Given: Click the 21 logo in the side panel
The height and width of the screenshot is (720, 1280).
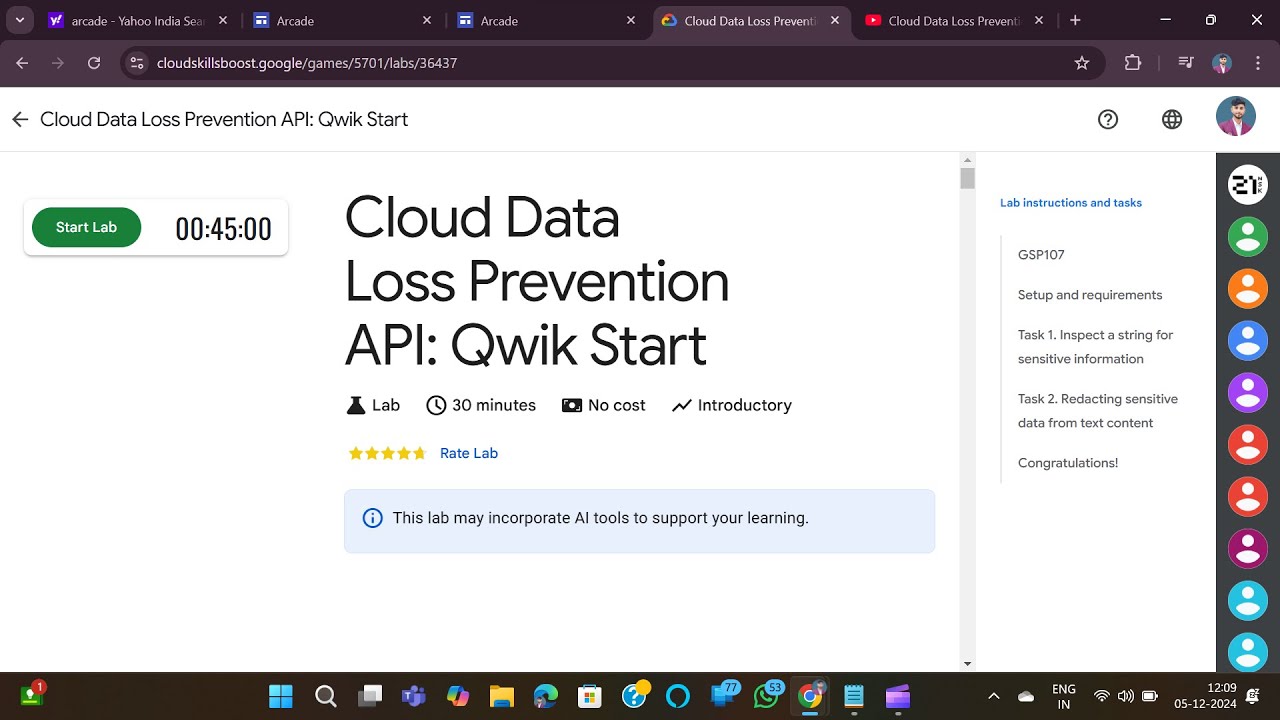Looking at the screenshot, I should point(1248,185).
